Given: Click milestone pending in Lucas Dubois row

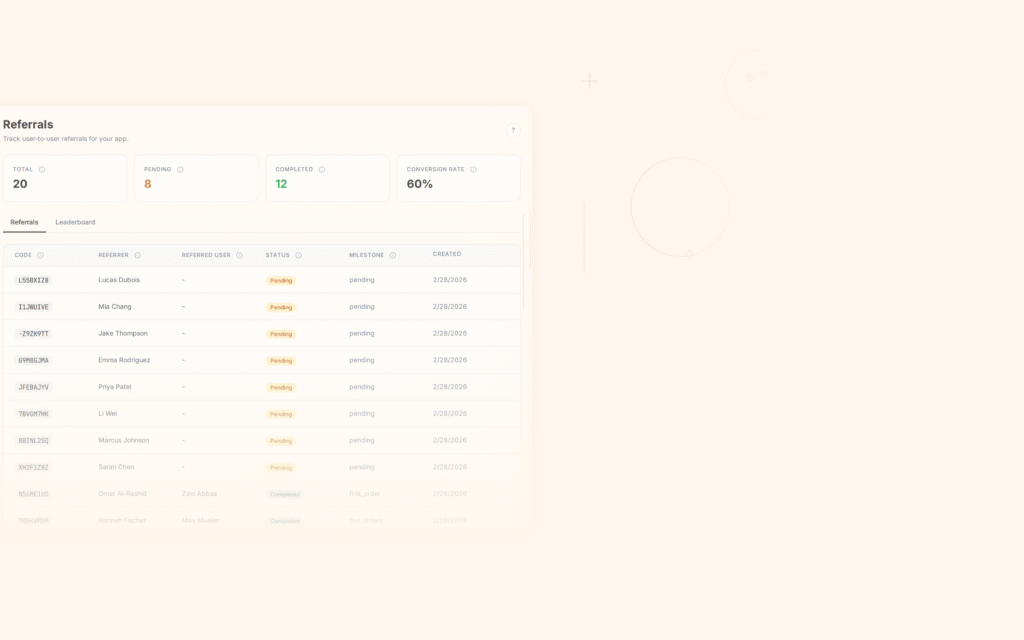Looking at the screenshot, I should 362,280.
